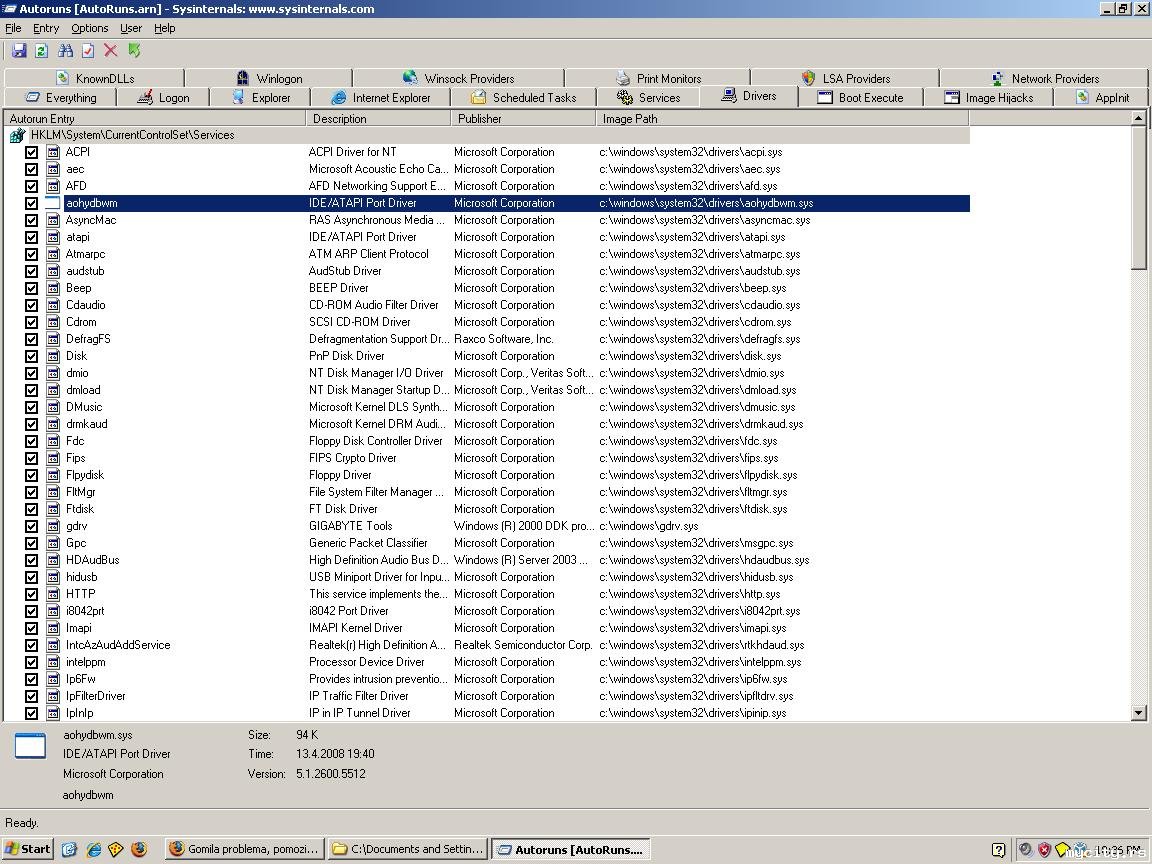1152x864 pixels.
Task: Click the Refresh toolbar icon
Action: [x=41, y=51]
